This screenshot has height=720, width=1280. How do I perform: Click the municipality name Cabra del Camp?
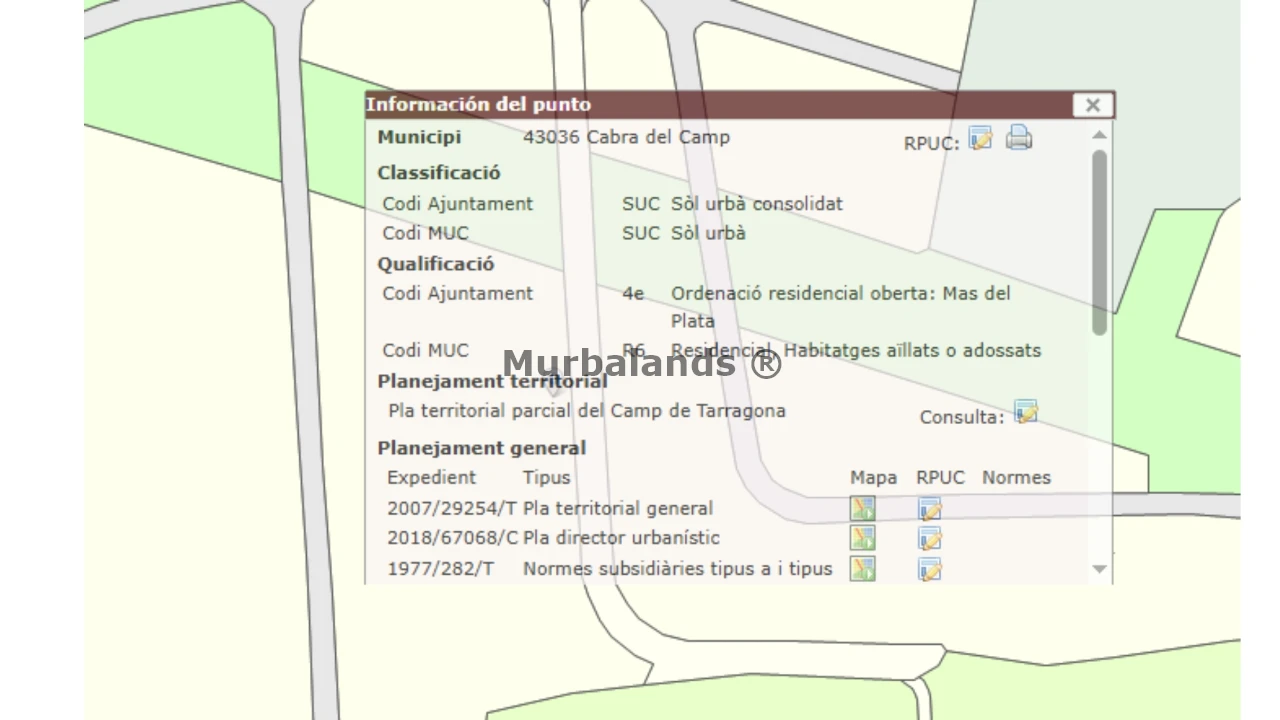coord(658,137)
